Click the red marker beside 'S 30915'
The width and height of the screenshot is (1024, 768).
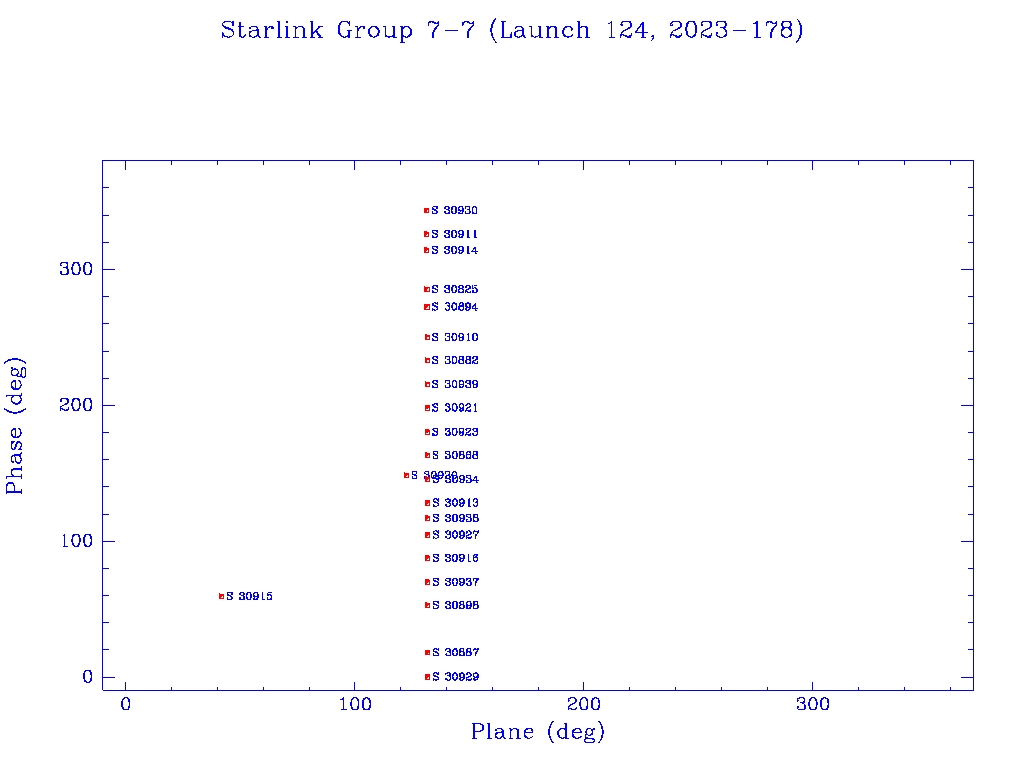point(221,596)
